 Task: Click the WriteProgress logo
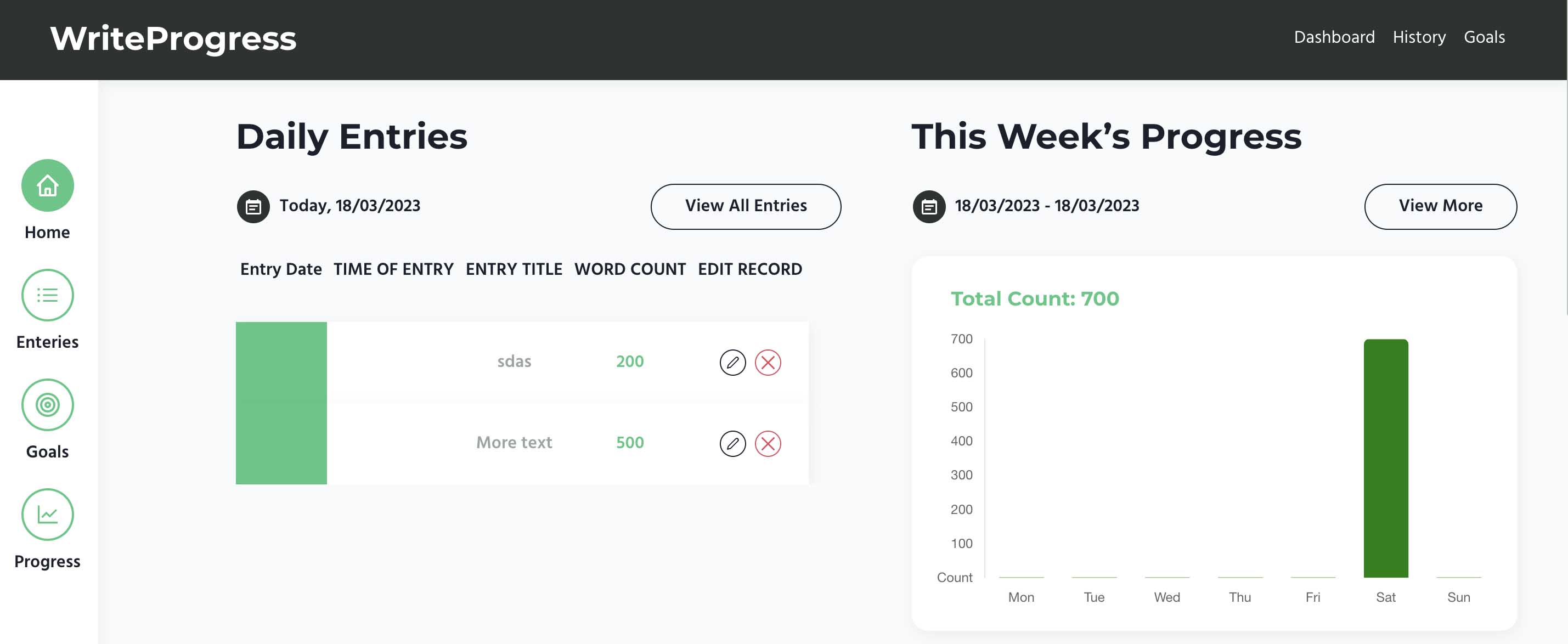(173, 39)
